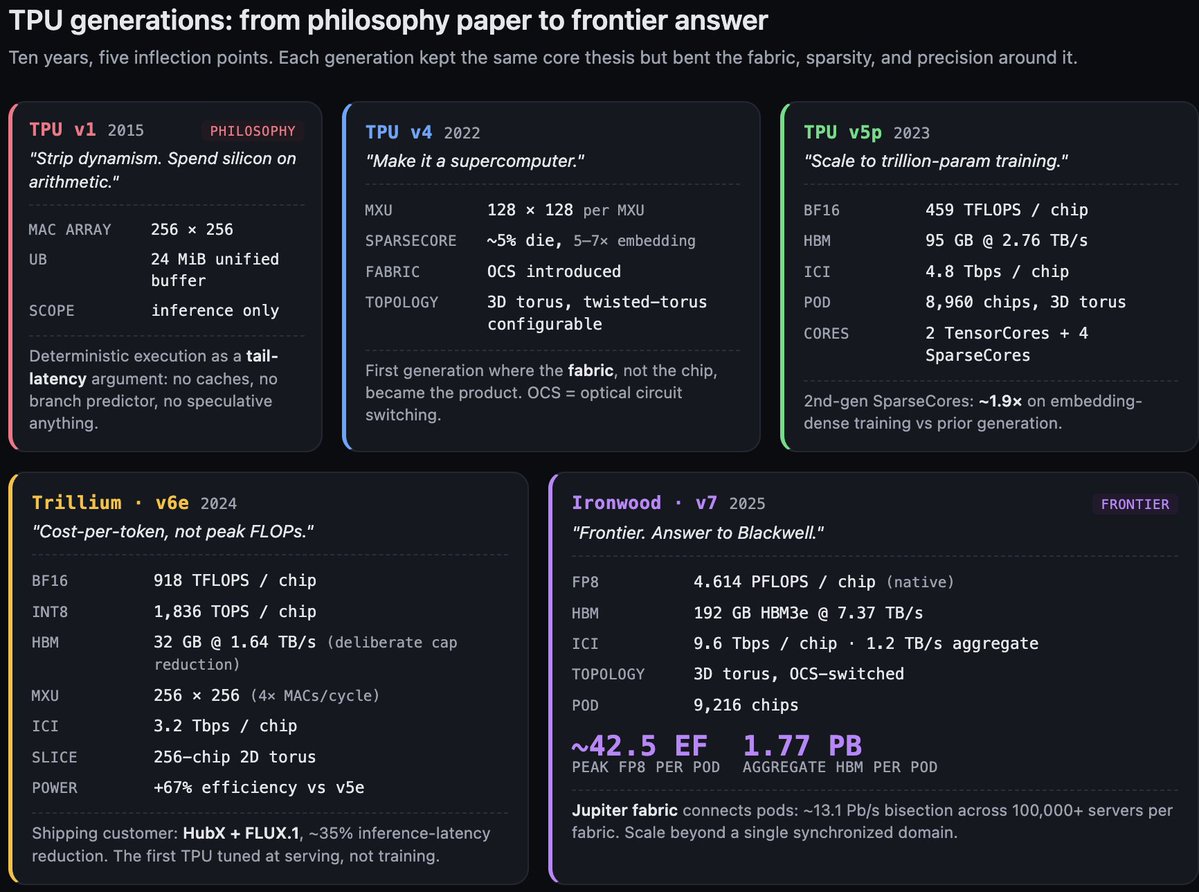Screen dimensions: 1199x892
Task: Click the "Cost-per-token, not peak FLOPs." quote
Action: point(173,532)
